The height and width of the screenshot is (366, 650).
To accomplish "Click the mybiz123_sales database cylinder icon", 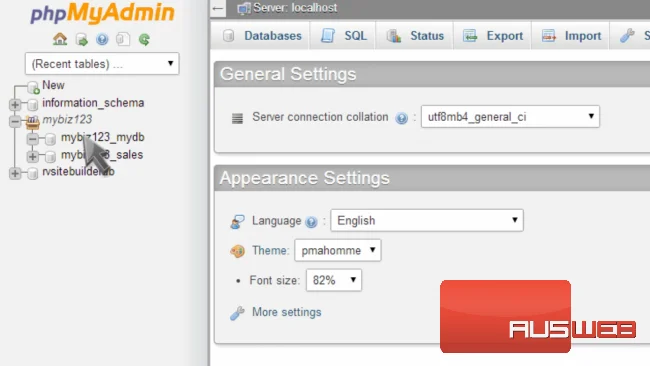I will 51,157.
